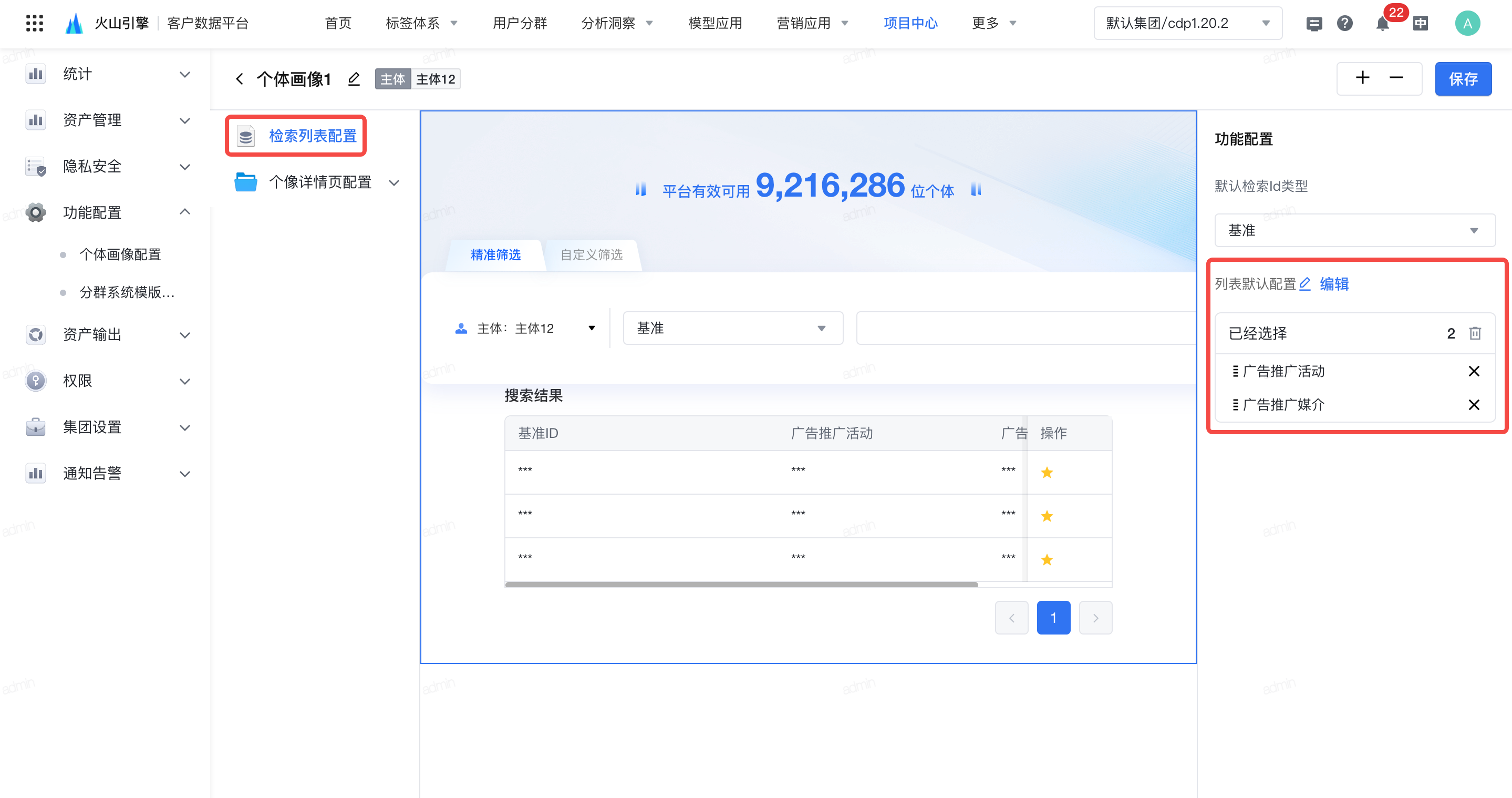The height and width of the screenshot is (798, 1512).
Task: Open the messages chat icon
Action: [x=1313, y=24]
